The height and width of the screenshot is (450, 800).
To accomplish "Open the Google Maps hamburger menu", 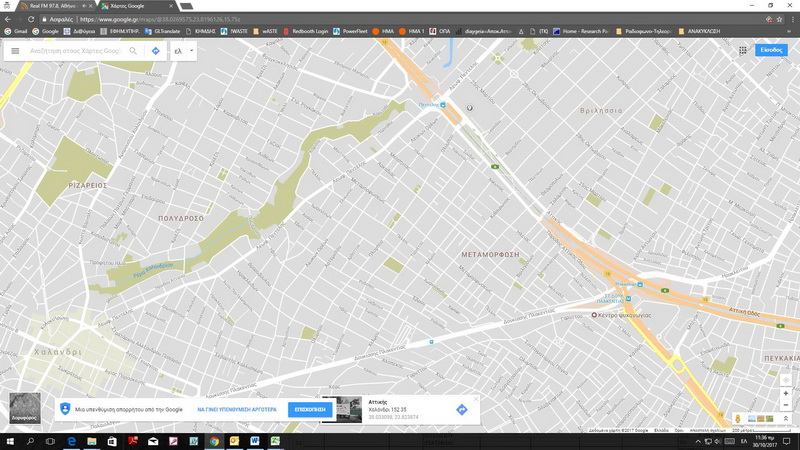I will [15, 51].
